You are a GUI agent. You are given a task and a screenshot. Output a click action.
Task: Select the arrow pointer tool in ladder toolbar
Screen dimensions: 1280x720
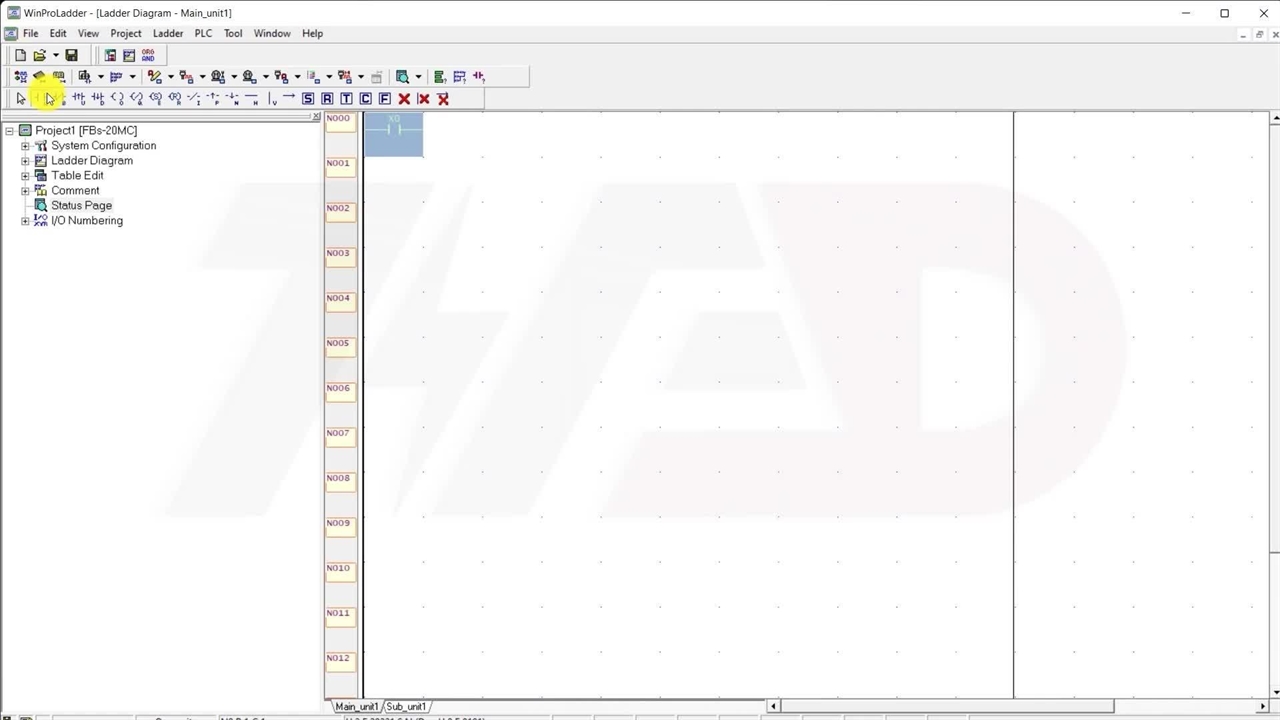click(21, 99)
